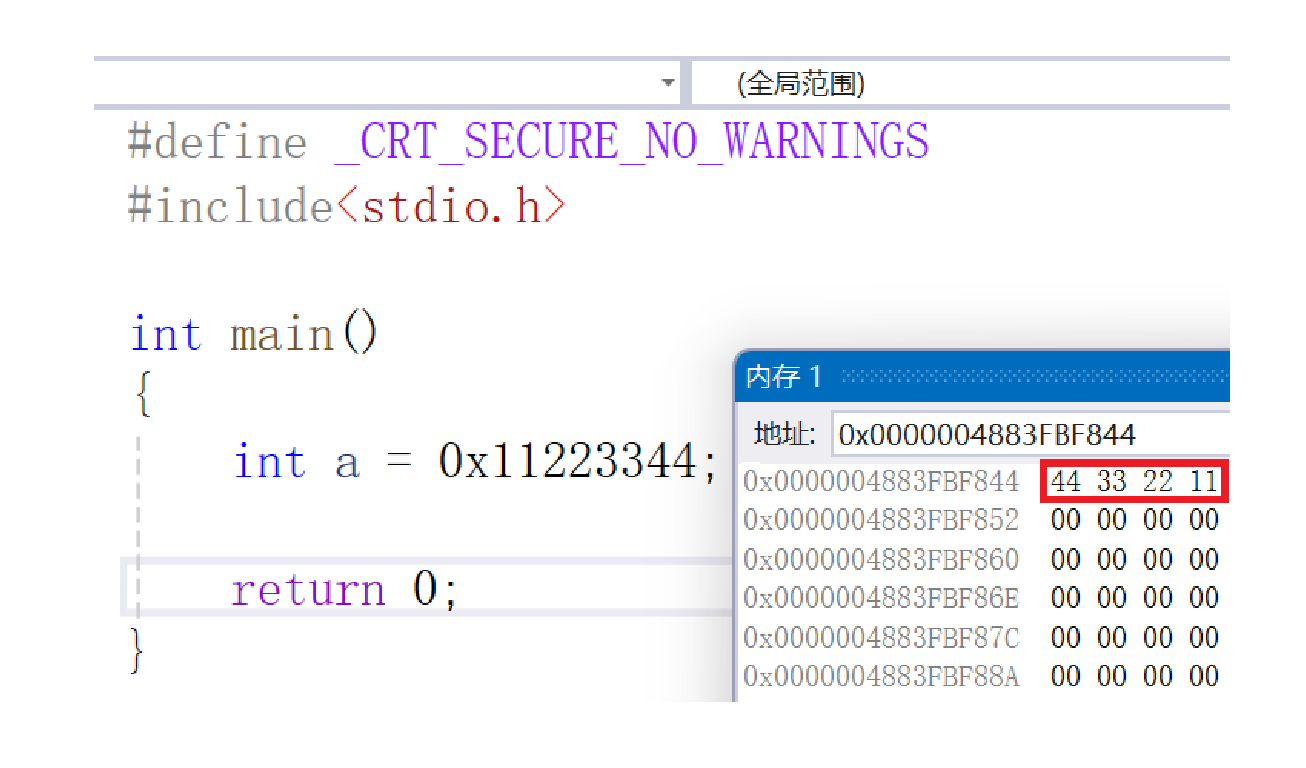Click the 内存 1 window title bar
This screenshot has width=1306, height=768.
(983, 376)
